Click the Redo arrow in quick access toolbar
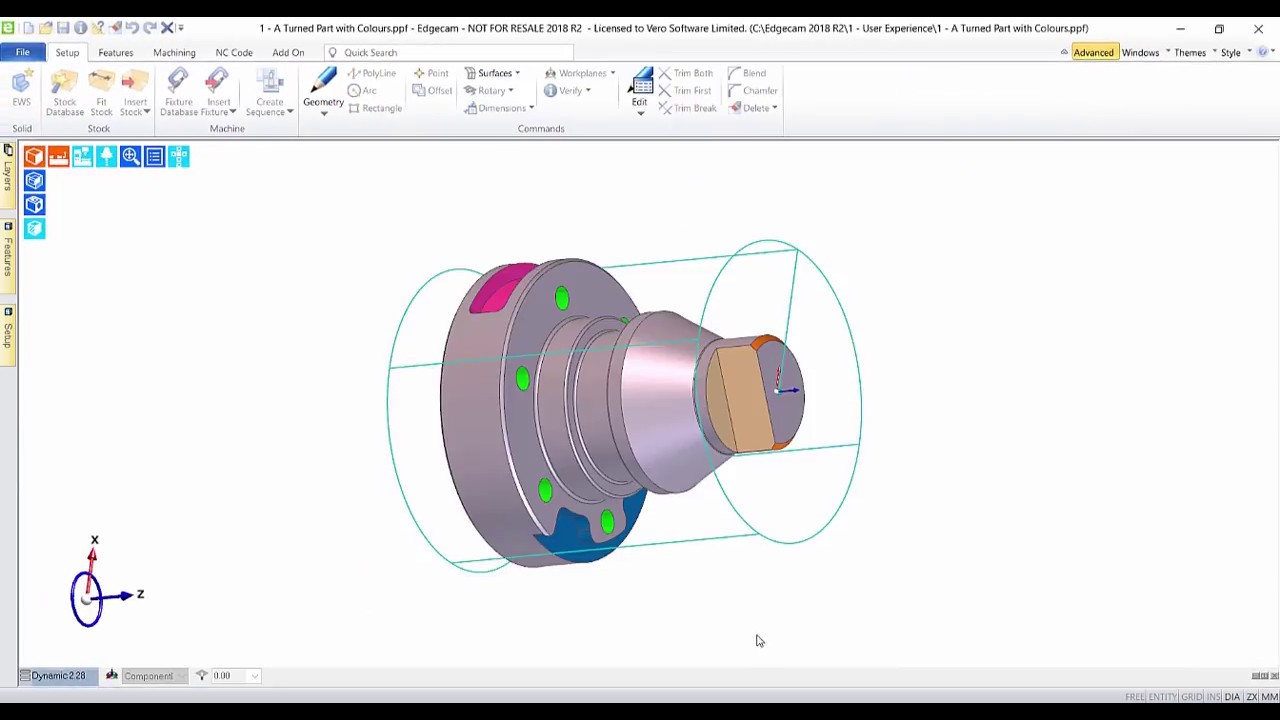 (149, 28)
